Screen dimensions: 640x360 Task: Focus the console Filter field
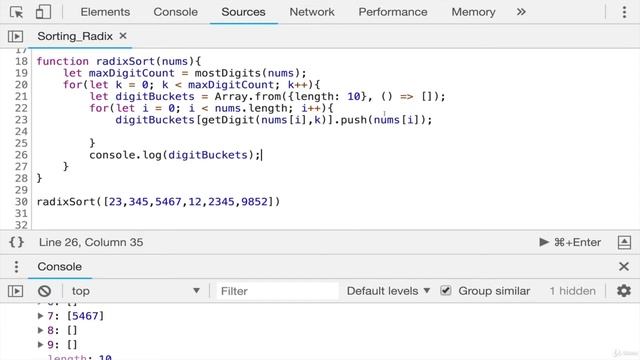click(278, 291)
